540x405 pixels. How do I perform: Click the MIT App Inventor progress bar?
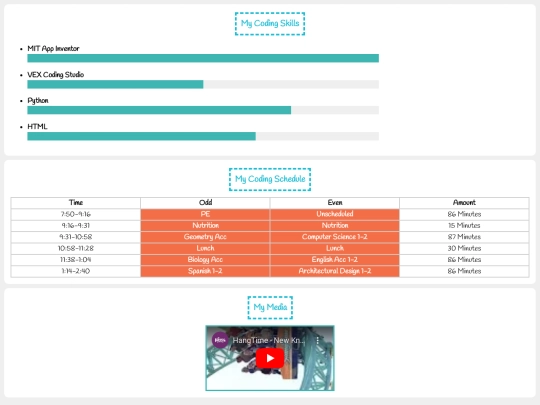[203, 58]
